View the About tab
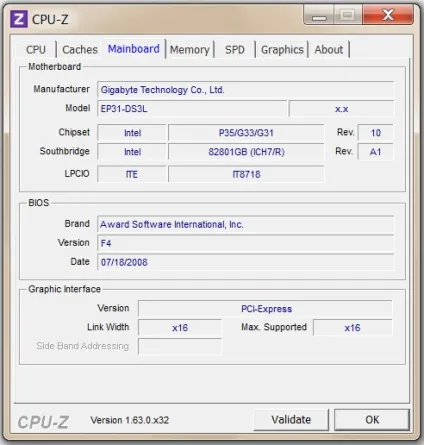This screenshot has width=424, height=445. [x=329, y=50]
